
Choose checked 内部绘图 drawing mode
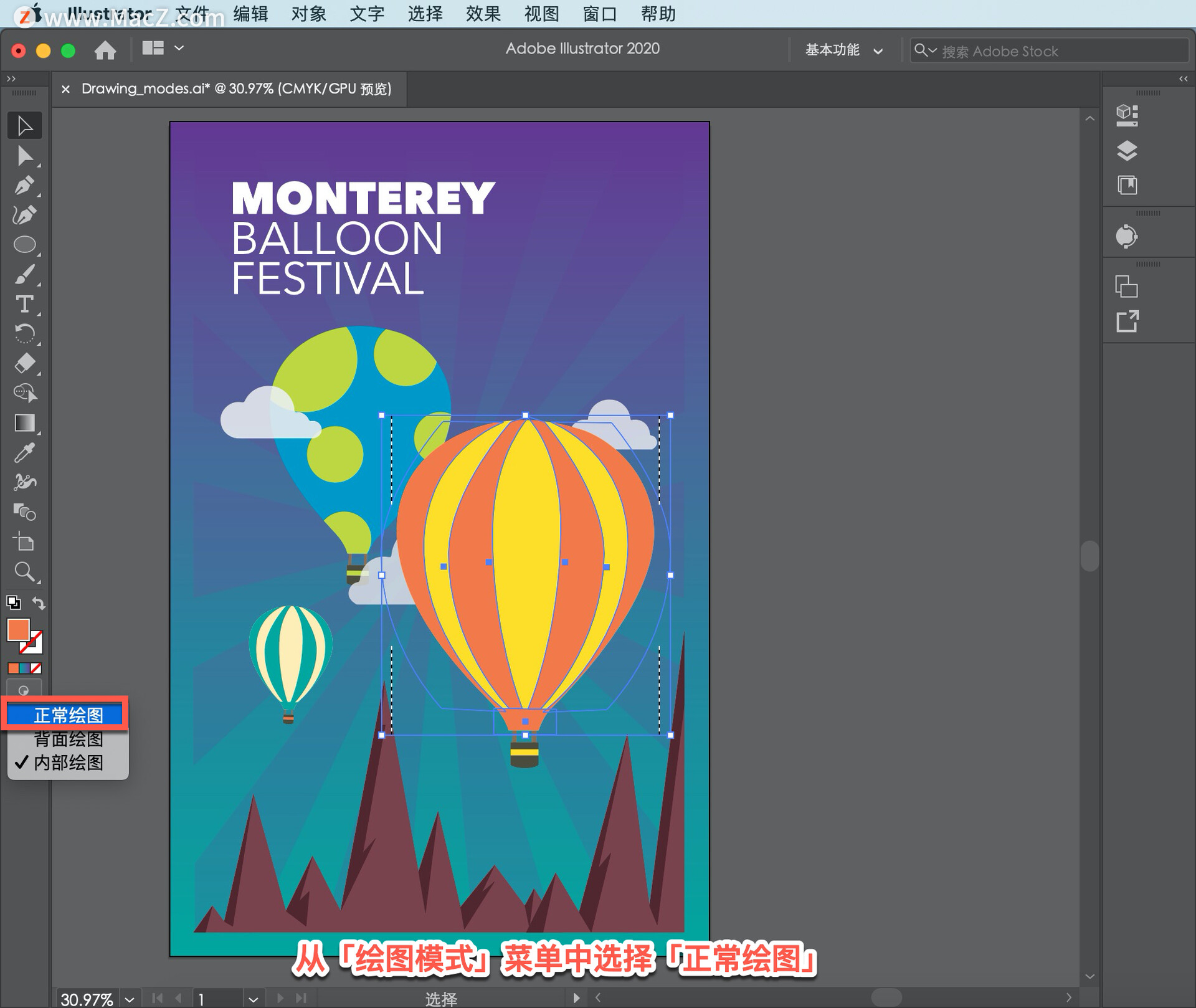click(x=67, y=763)
